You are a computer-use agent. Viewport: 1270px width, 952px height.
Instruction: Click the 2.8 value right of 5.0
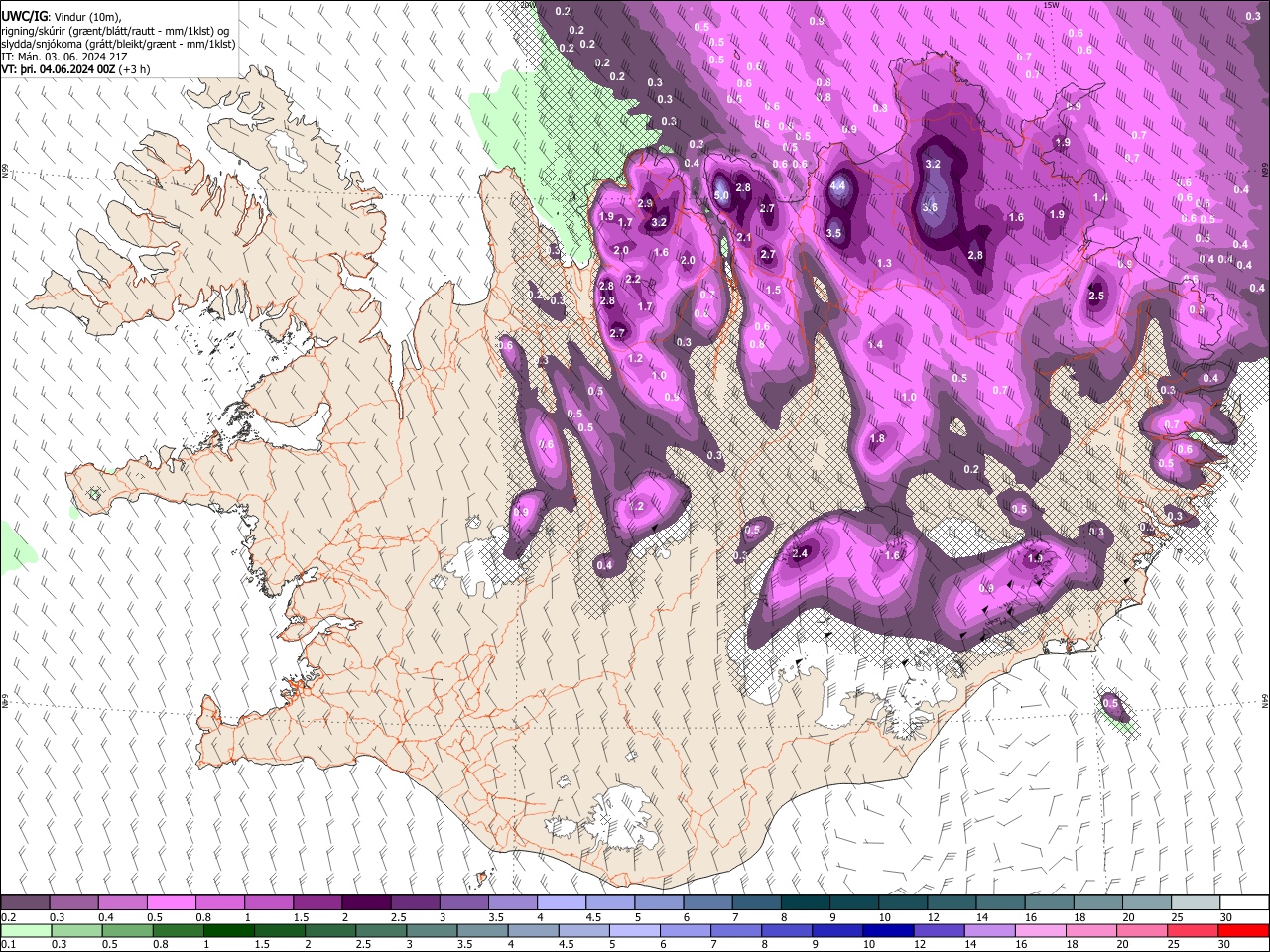[743, 188]
